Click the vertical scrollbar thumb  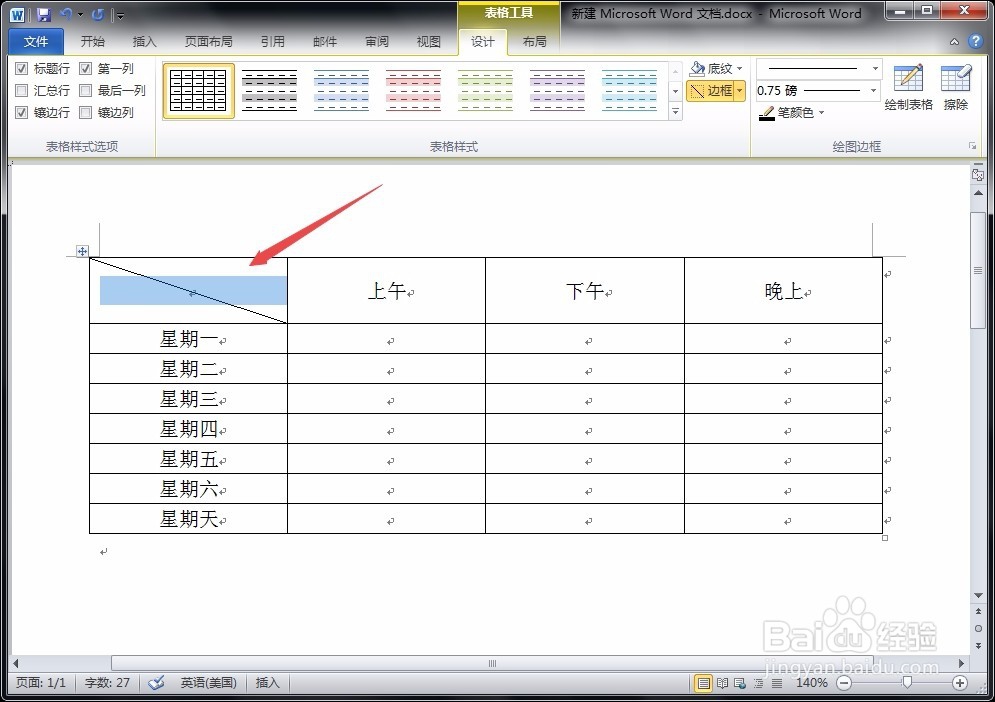978,270
